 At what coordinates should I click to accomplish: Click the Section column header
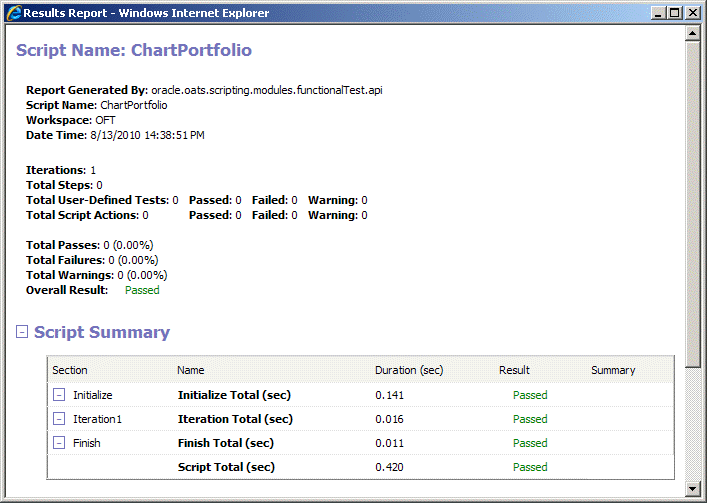click(70, 370)
